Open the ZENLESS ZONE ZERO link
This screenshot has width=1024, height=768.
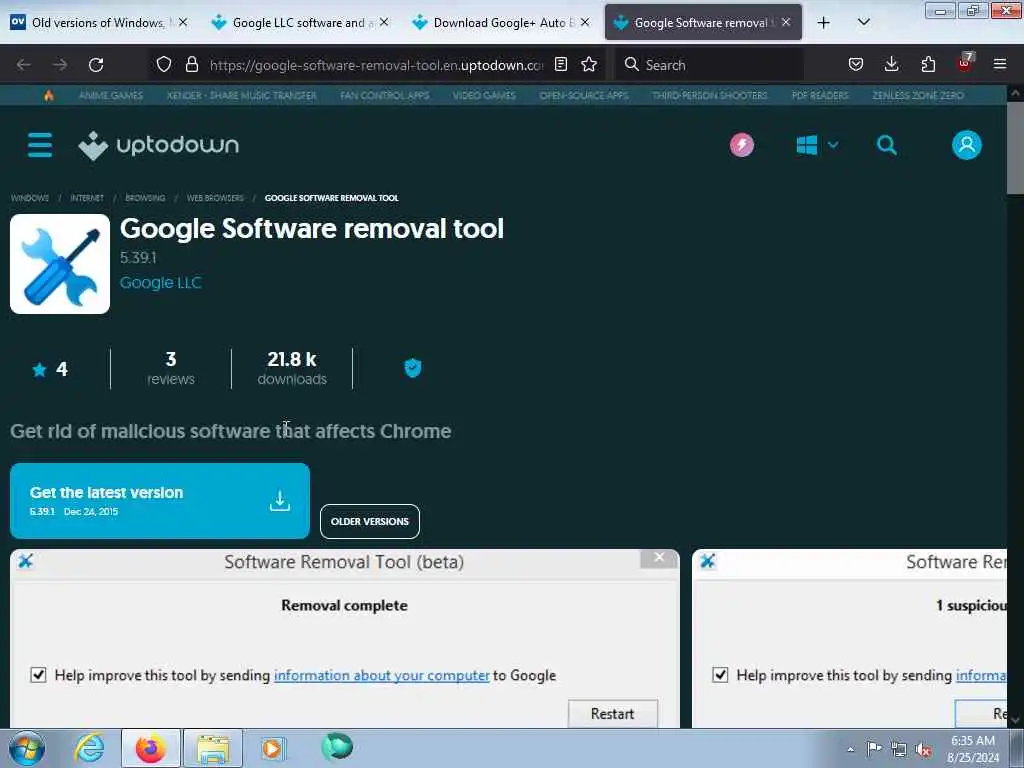[x=918, y=95]
